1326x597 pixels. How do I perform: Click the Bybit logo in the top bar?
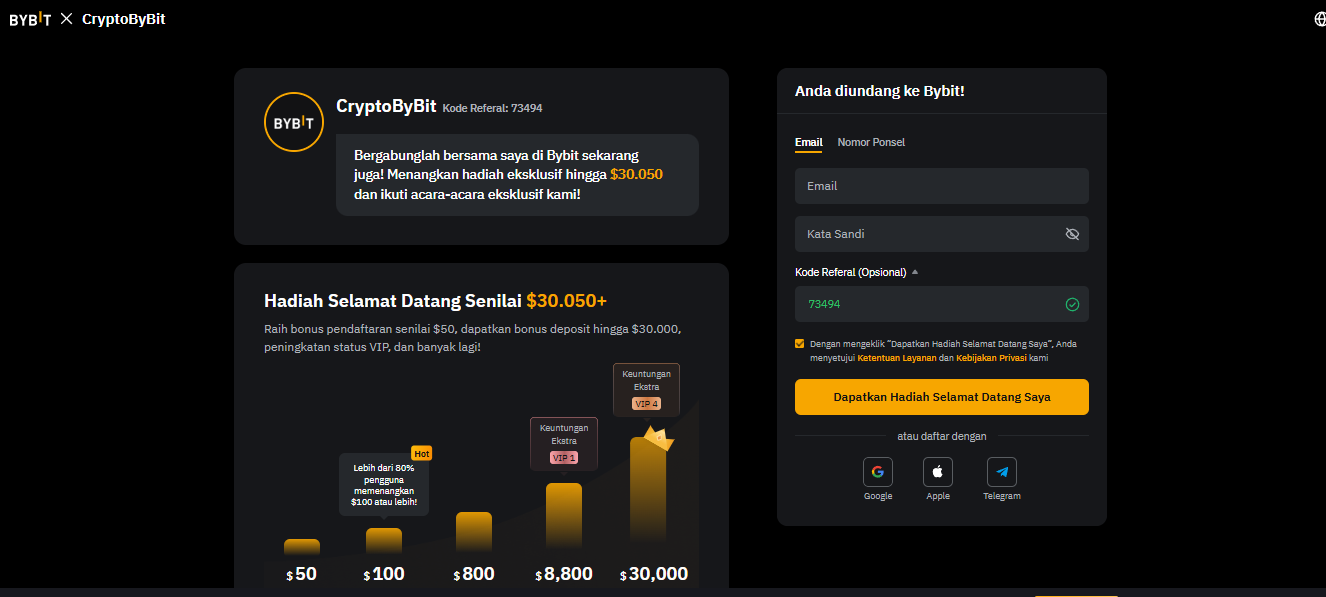[x=28, y=18]
